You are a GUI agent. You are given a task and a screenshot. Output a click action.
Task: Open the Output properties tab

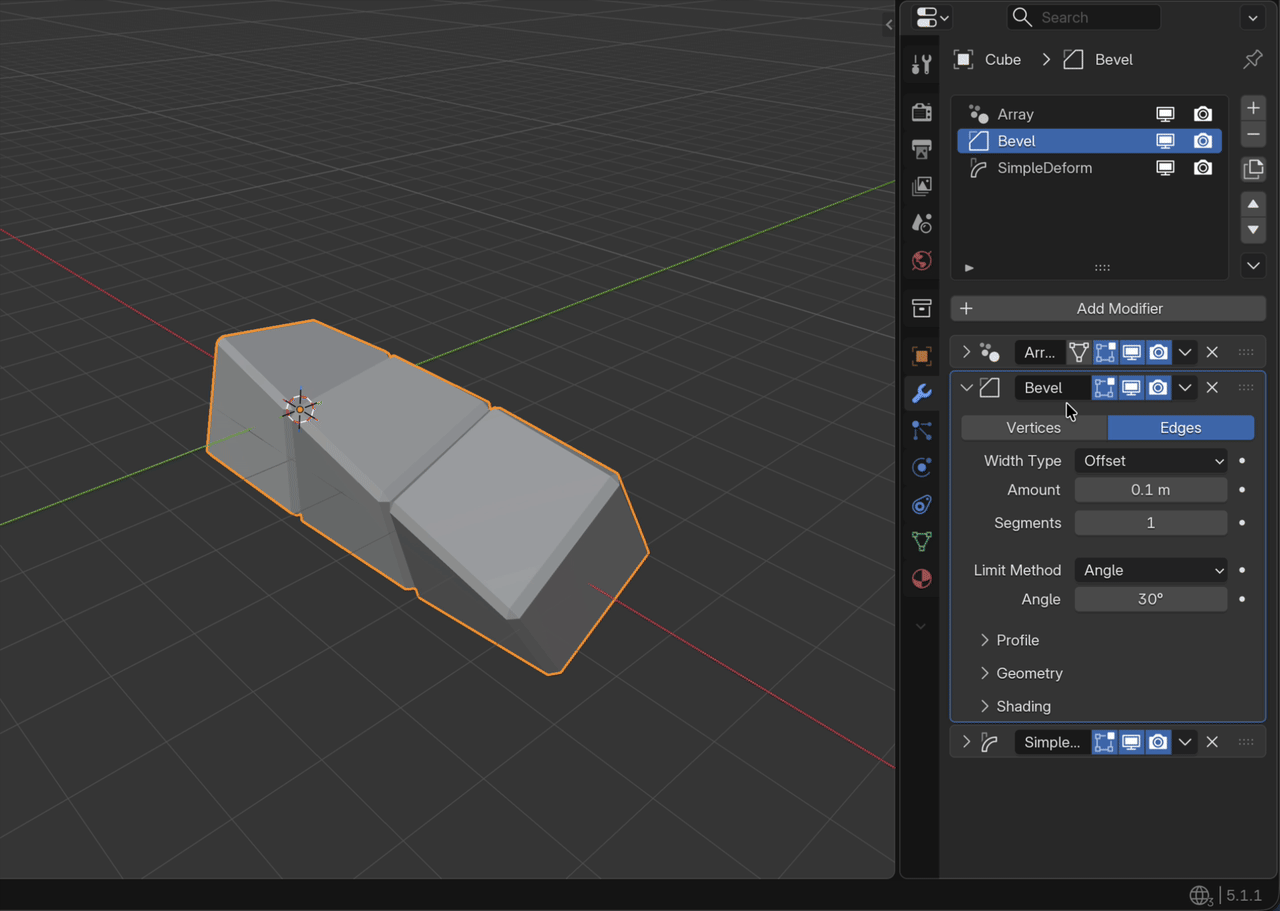coord(921,149)
